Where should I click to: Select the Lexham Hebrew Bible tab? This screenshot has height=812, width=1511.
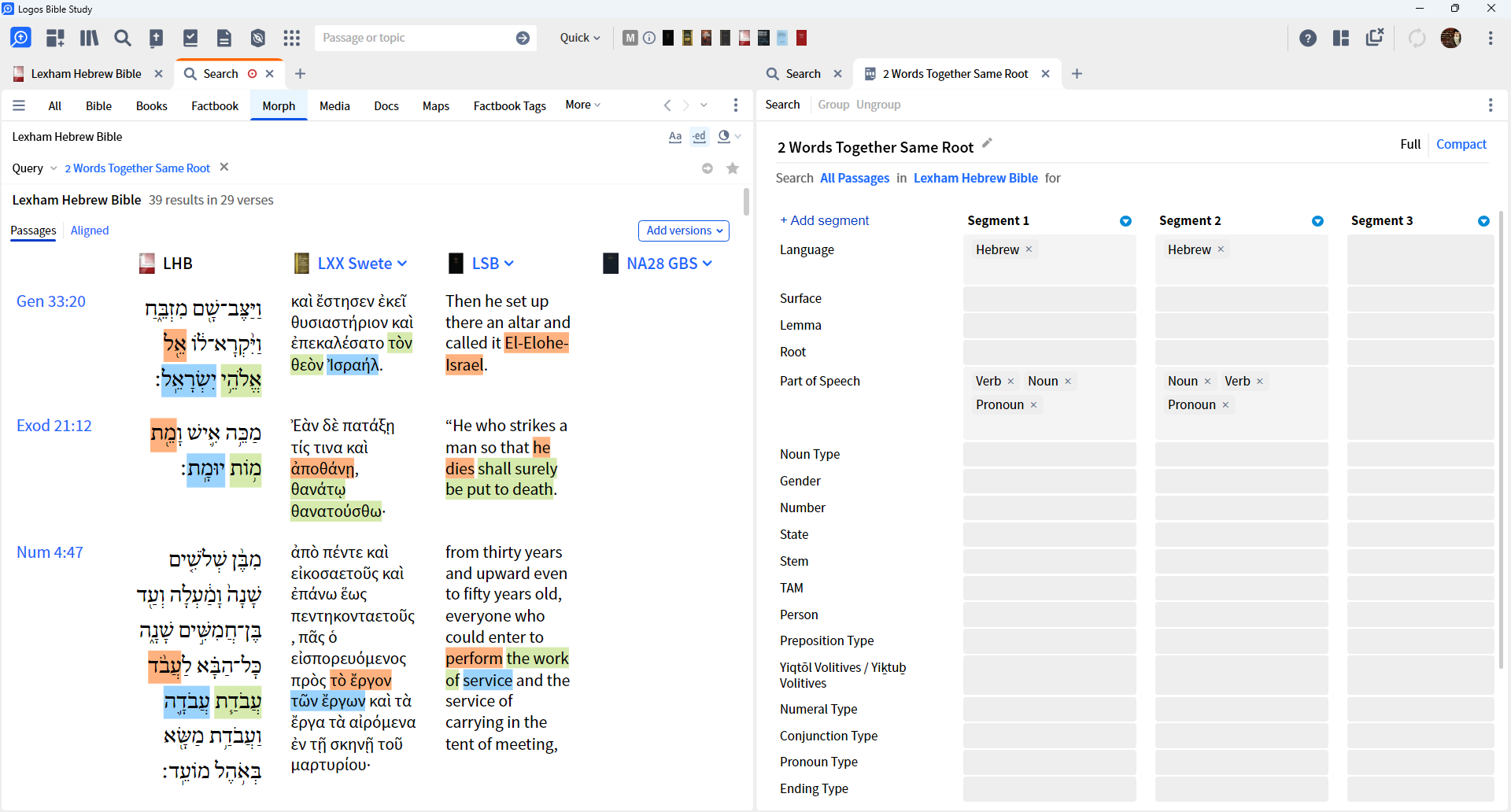point(87,73)
